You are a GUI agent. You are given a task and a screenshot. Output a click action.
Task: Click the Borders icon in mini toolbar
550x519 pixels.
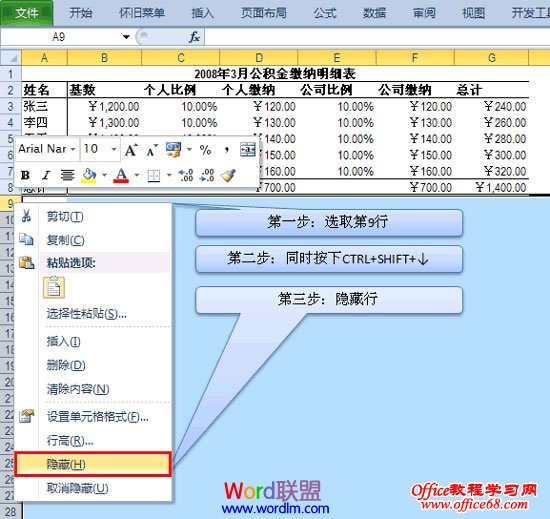tap(154, 175)
